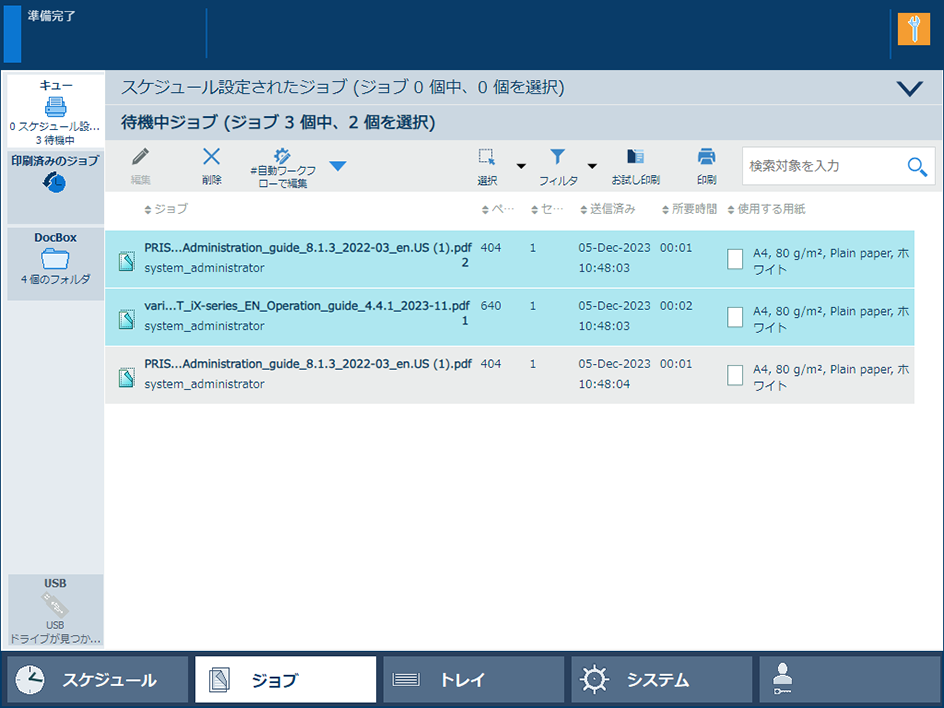Image resolution: width=944 pixels, height=708 pixels.
Task: Click the search input field (検索対象を入力)
Action: coord(820,166)
